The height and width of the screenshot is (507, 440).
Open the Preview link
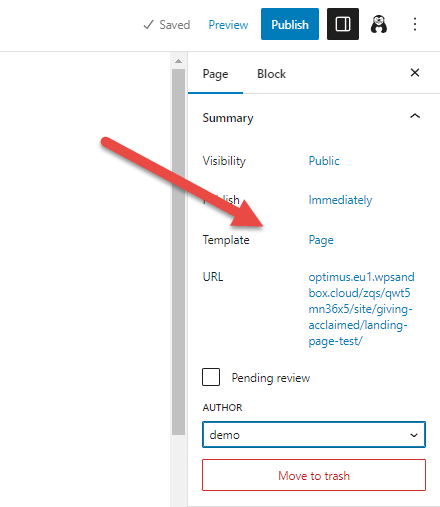coord(228,25)
